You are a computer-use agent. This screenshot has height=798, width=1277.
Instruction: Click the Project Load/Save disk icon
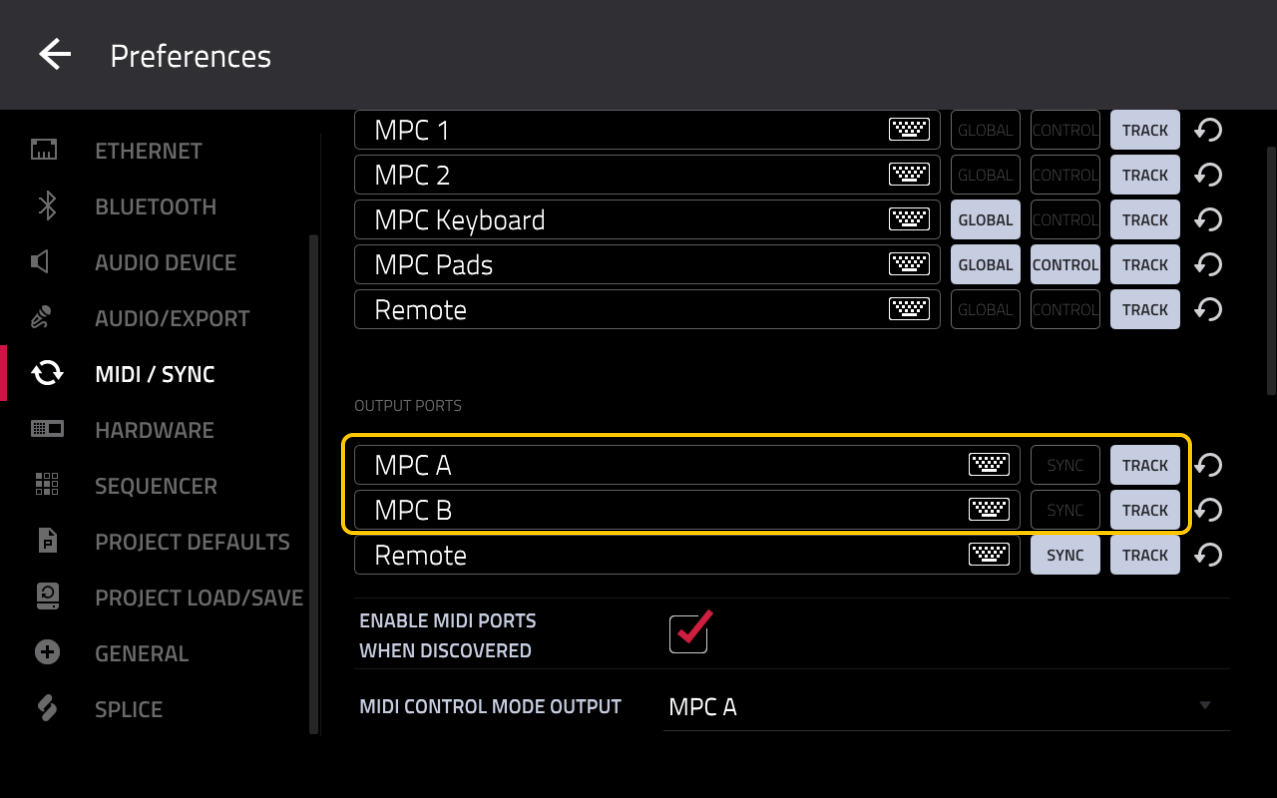click(47, 597)
